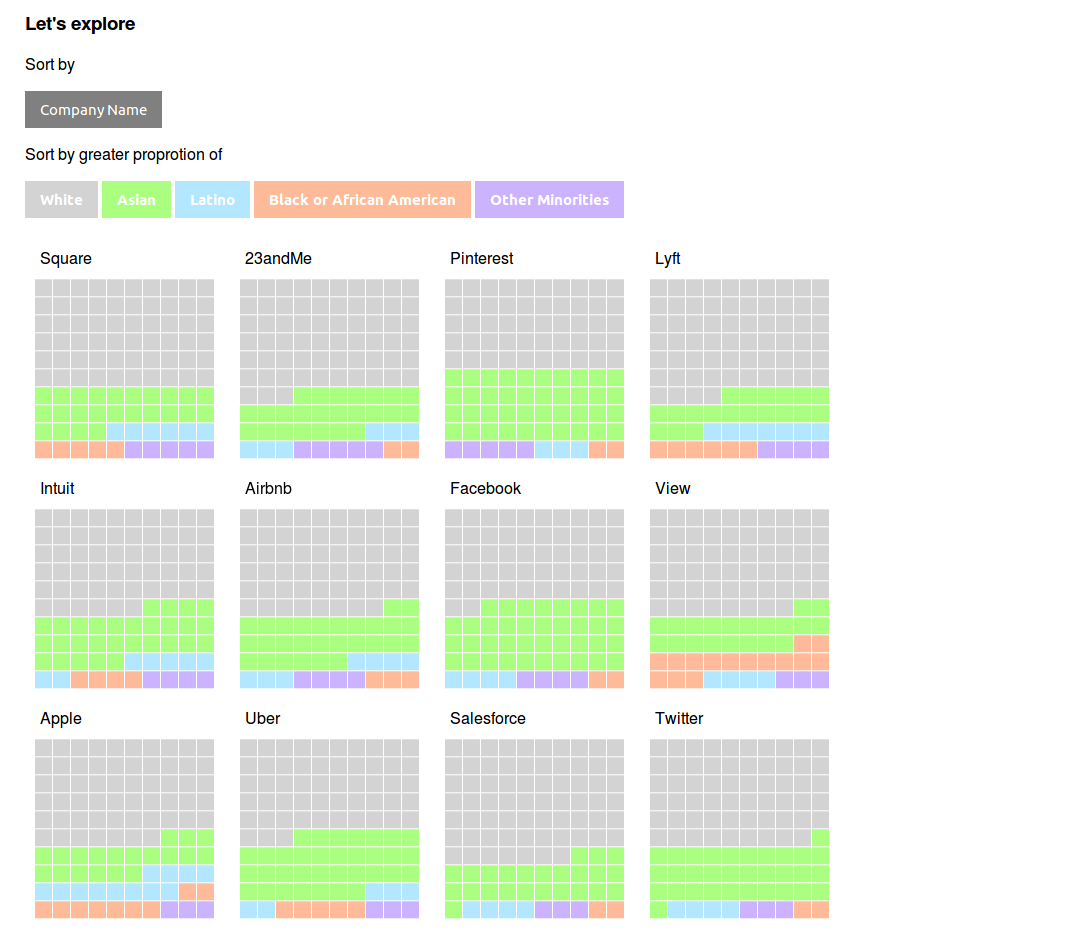Click the View waffle chart
The image size is (1076, 931).
click(739, 598)
